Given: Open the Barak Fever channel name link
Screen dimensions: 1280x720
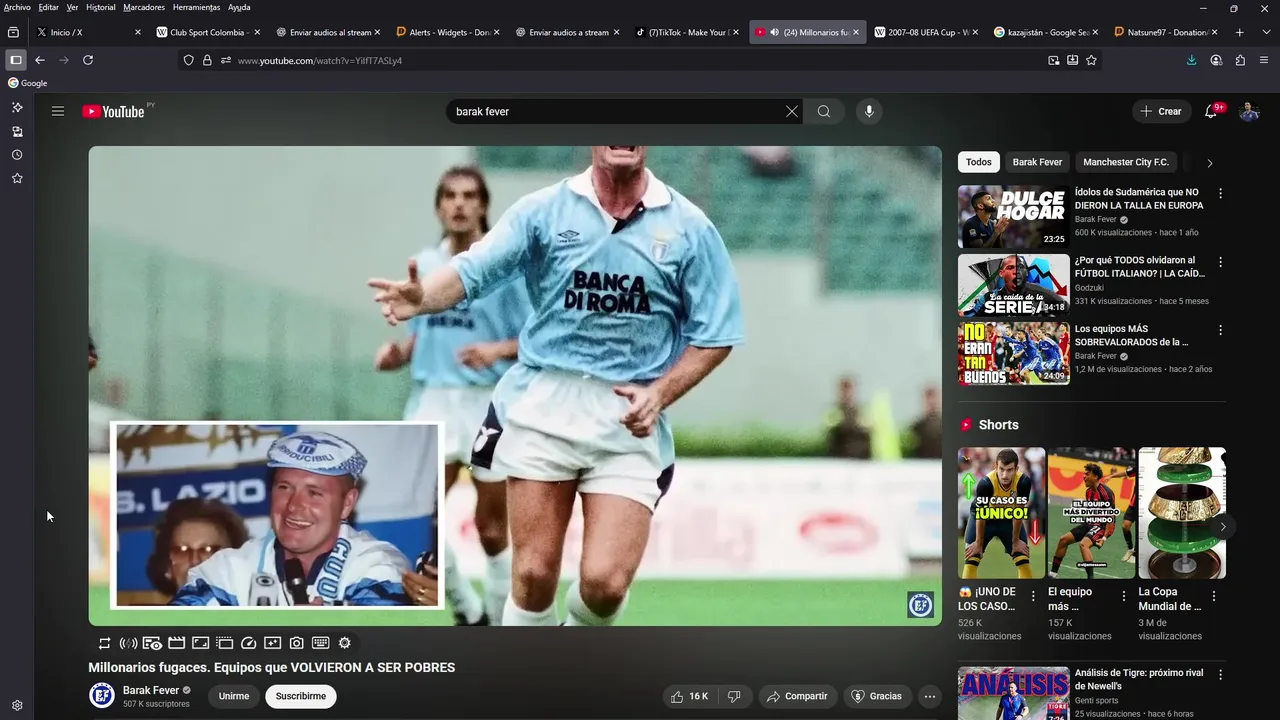Looking at the screenshot, I should (x=151, y=690).
